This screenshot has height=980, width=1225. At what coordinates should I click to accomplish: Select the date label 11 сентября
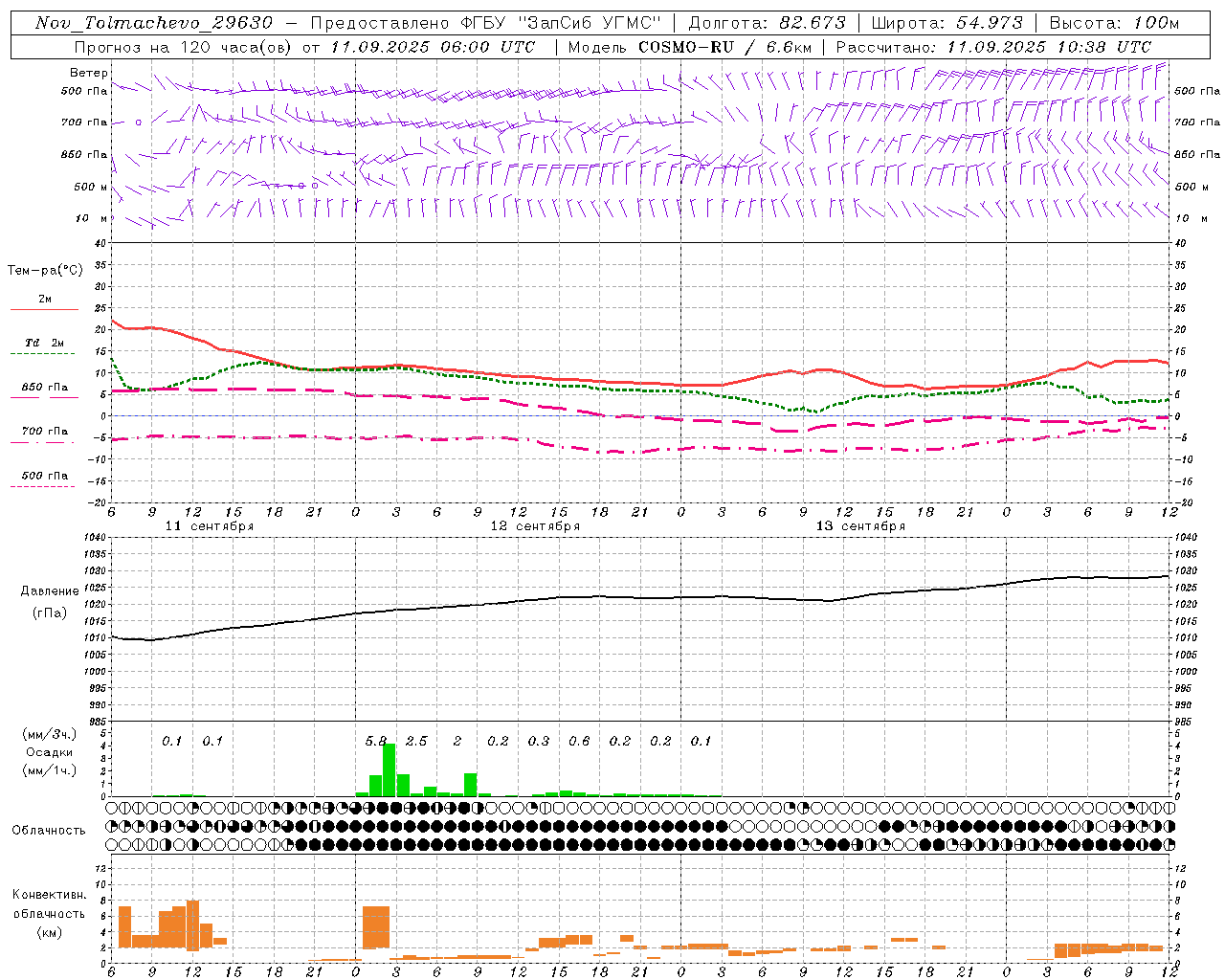click(x=210, y=526)
